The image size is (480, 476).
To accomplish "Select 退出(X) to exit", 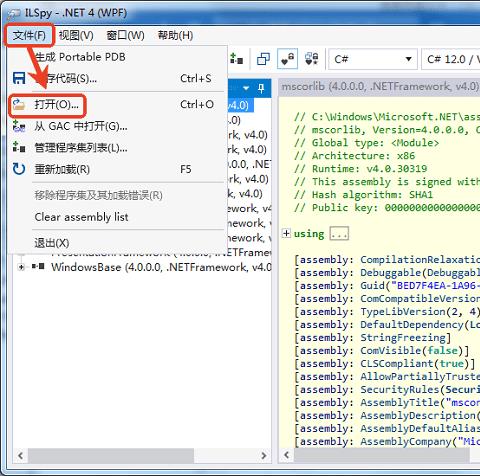I will (x=52, y=243).
